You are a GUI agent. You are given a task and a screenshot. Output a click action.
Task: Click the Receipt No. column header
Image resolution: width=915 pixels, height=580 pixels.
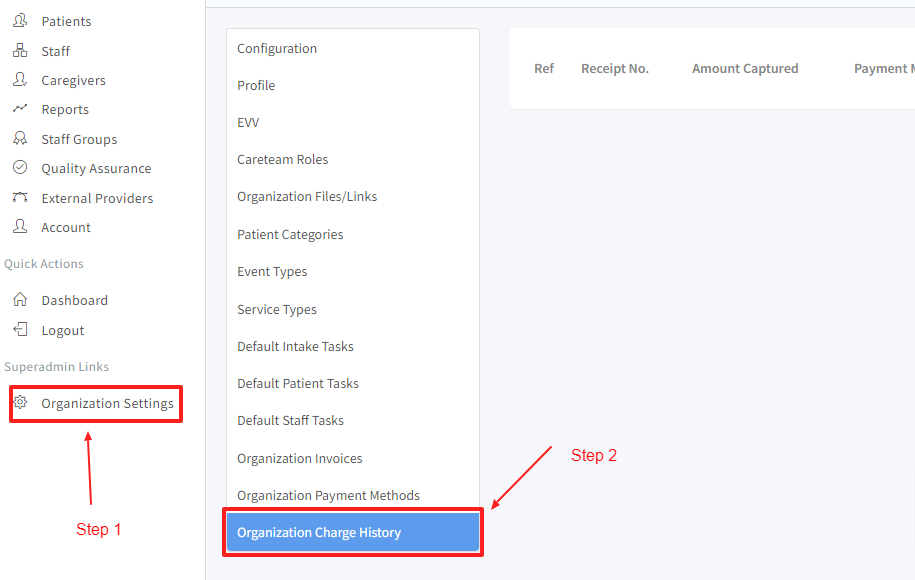coord(615,68)
